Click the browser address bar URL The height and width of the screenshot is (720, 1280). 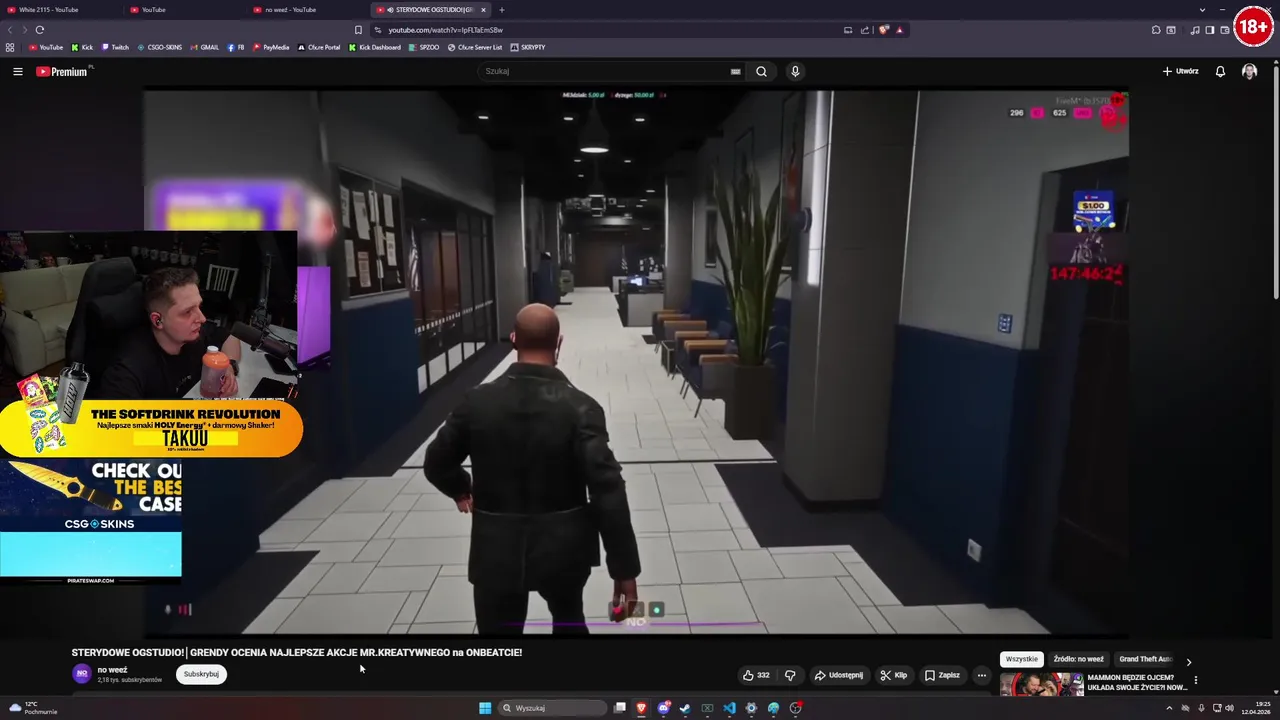tap(446, 30)
